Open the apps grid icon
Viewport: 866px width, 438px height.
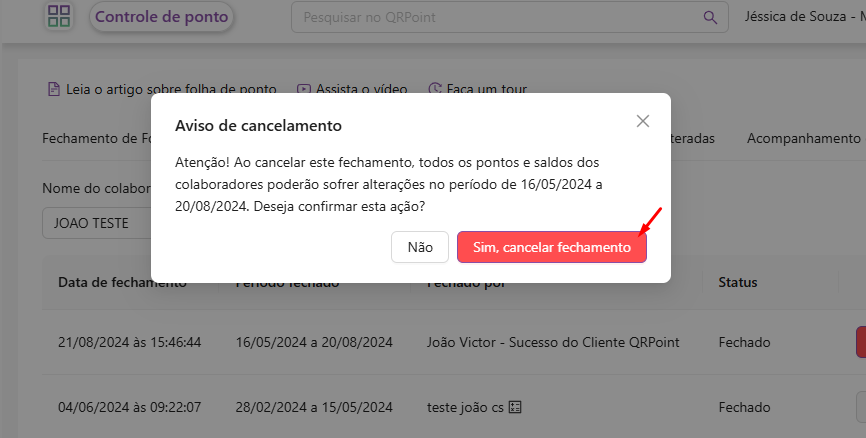coord(59,16)
